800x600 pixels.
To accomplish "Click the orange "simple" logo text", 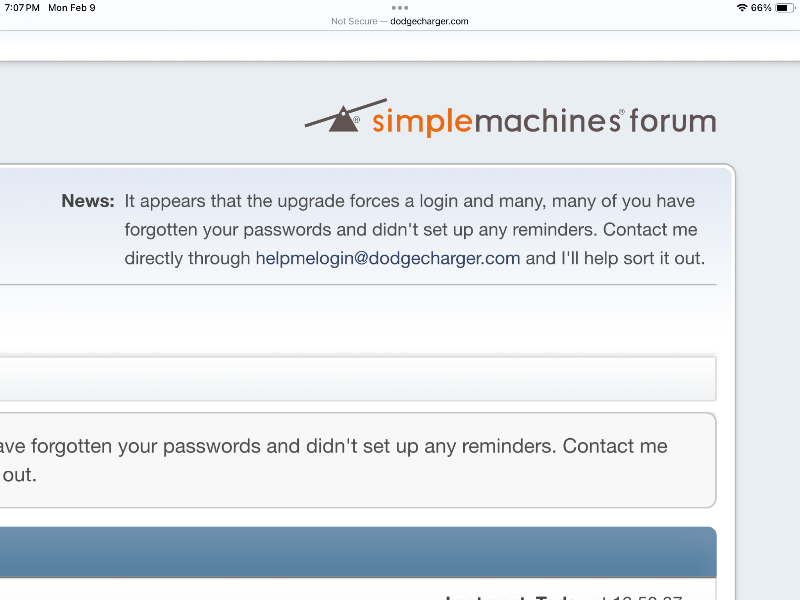I will pos(421,122).
